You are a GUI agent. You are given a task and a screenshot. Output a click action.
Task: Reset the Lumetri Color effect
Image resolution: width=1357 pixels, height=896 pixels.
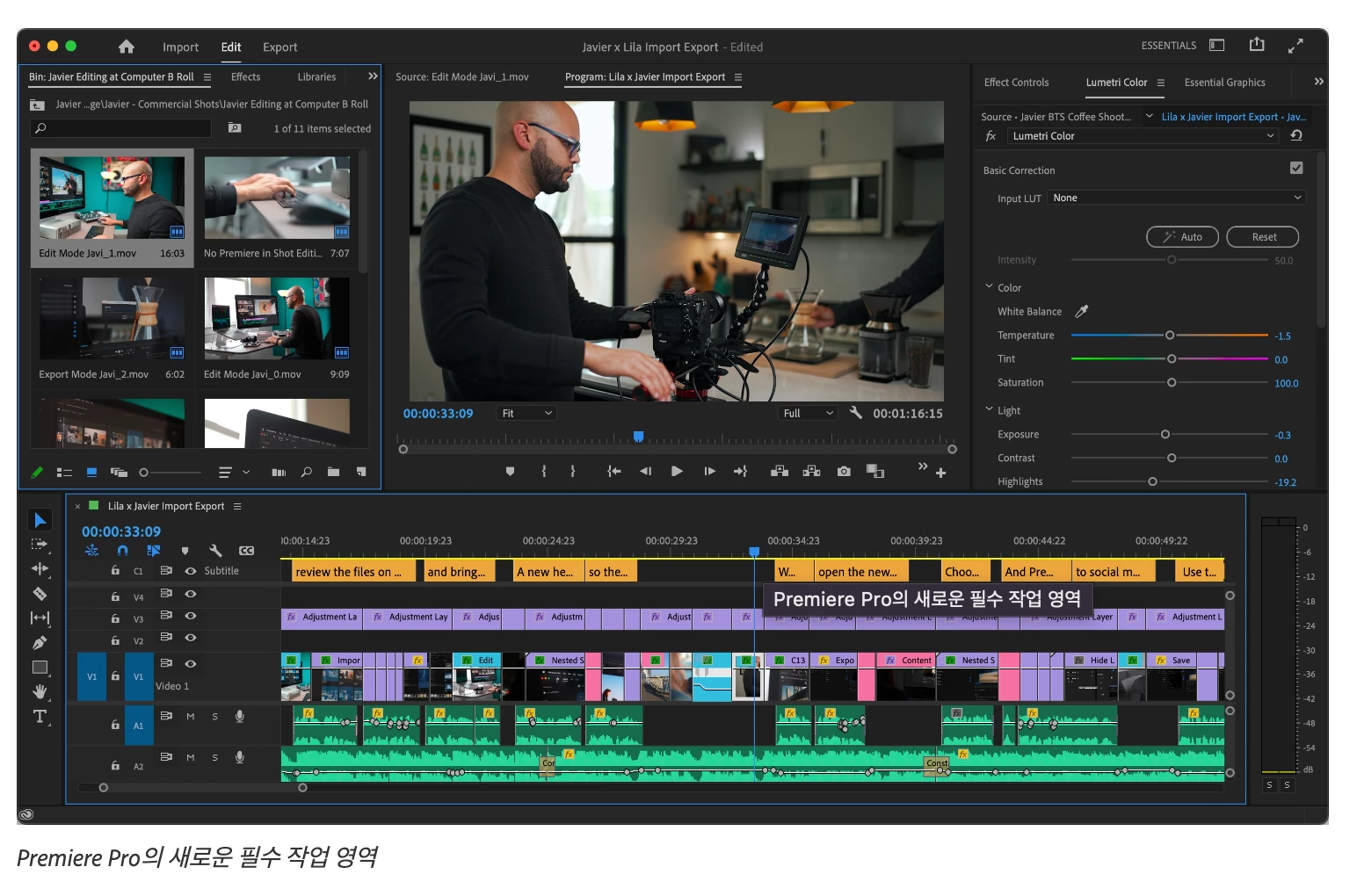tap(1295, 135)
